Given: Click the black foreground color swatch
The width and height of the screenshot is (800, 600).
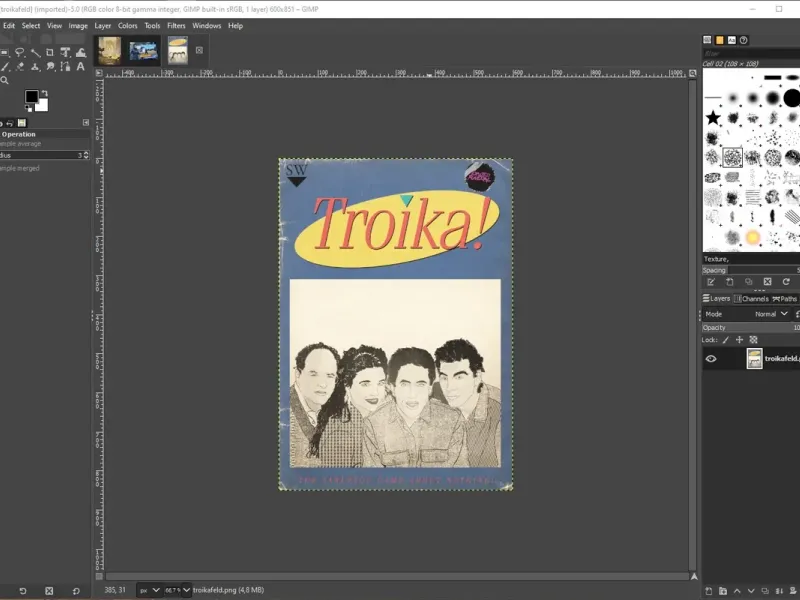Looking at the screenshot, I should point(32,97).
